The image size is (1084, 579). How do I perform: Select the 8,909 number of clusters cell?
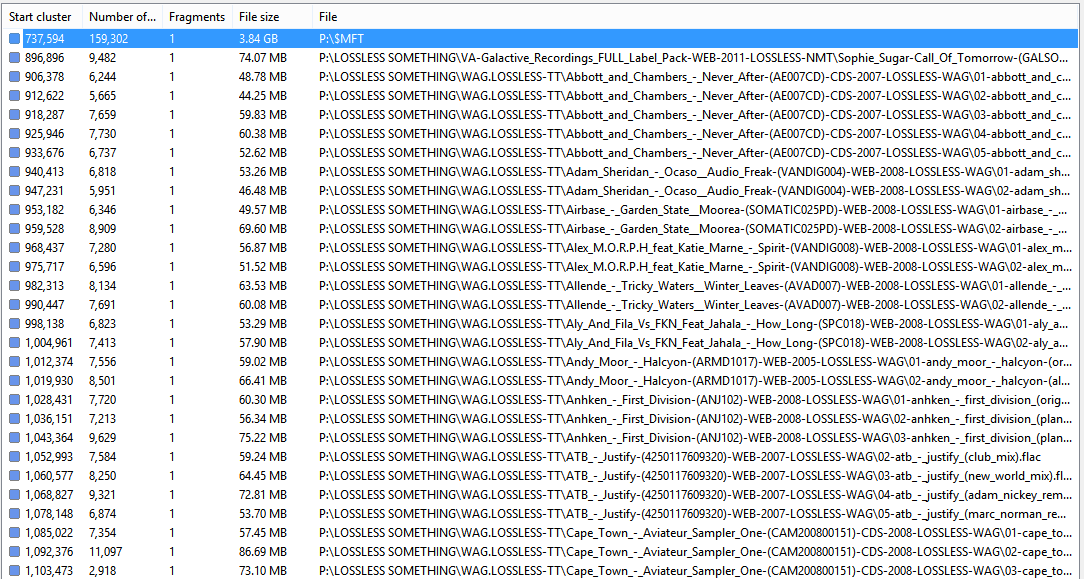(102, 227)
